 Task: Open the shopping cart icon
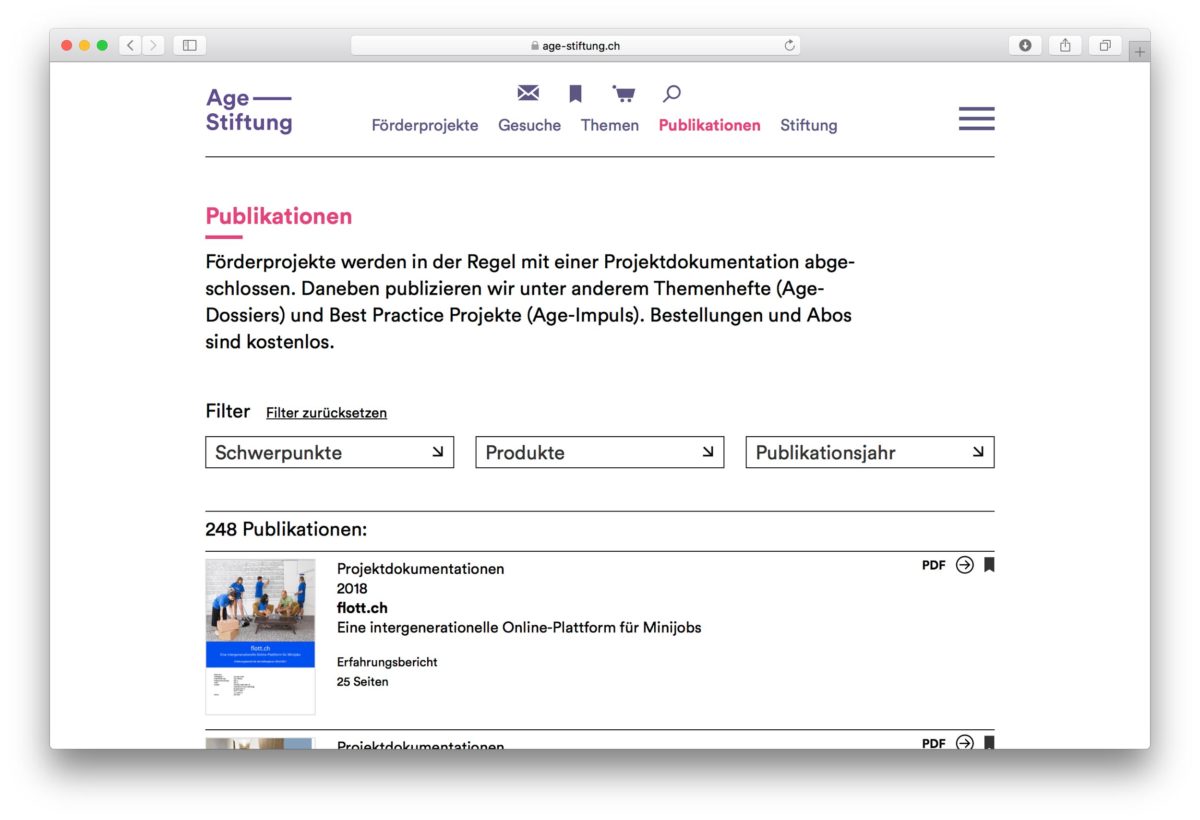624,94
